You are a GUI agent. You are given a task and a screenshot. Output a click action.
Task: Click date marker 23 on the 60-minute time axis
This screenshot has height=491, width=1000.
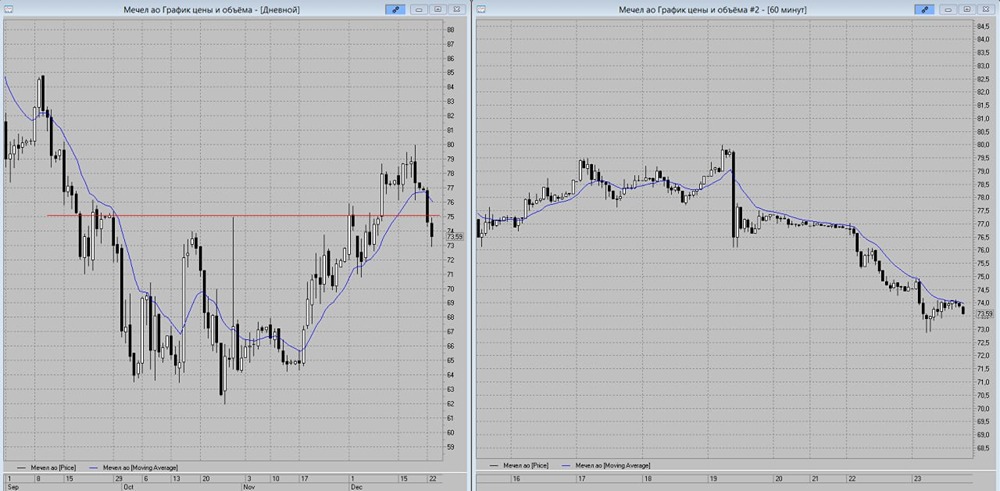tap(916, 478)
